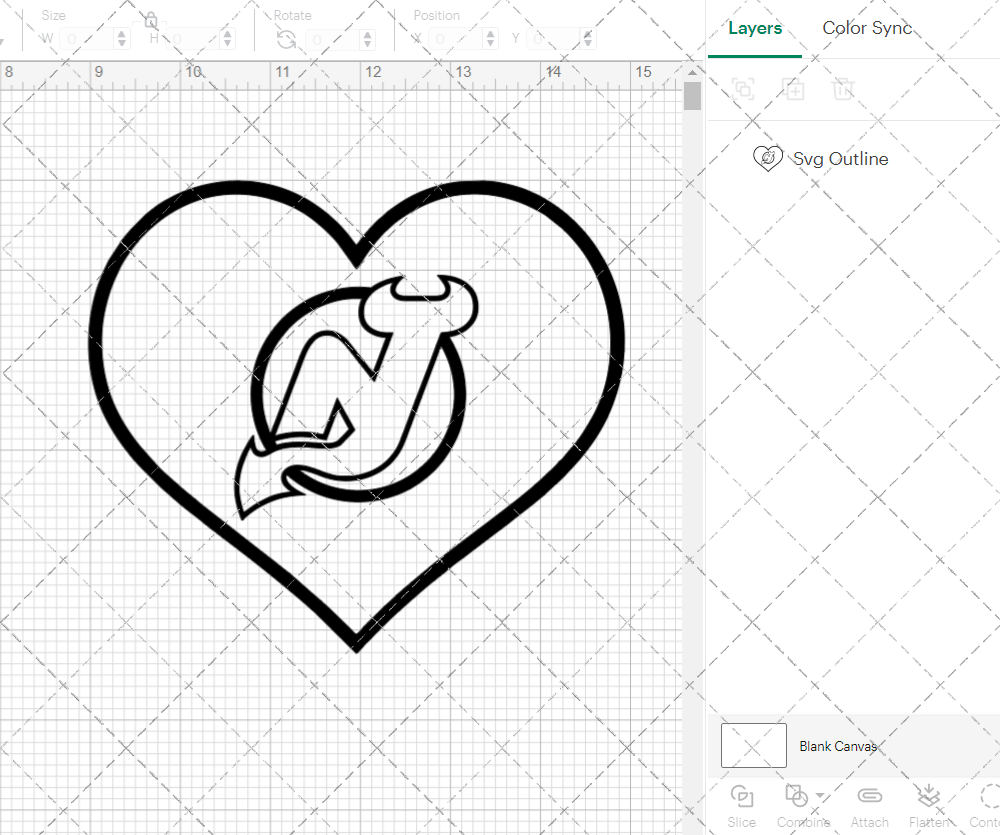Viewport: 1000px width, 835px height.
Task: Click the Position Y stepper arrows
Action: point(588,40)
